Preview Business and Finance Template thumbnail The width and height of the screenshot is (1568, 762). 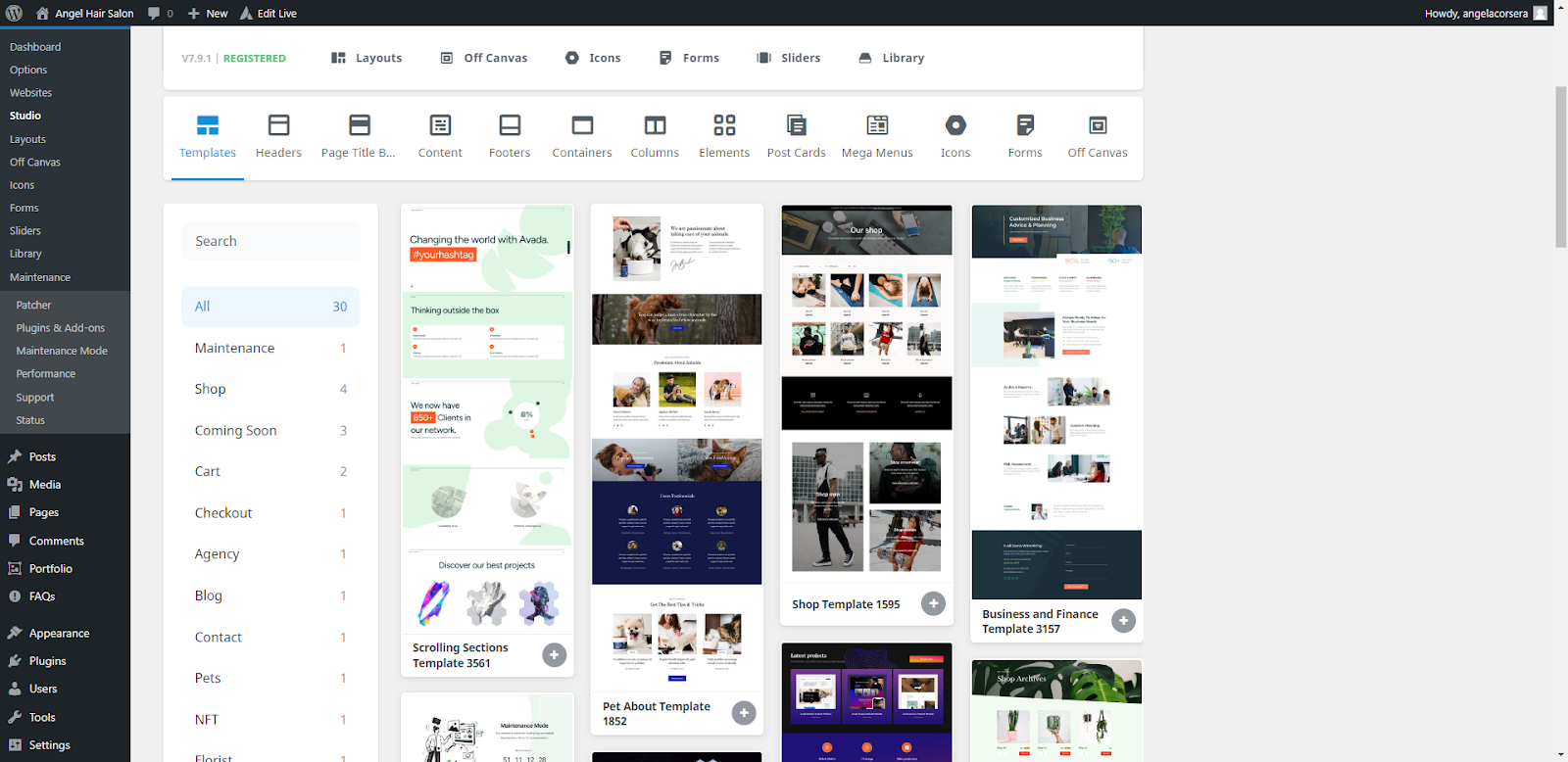pos(1056,402)
